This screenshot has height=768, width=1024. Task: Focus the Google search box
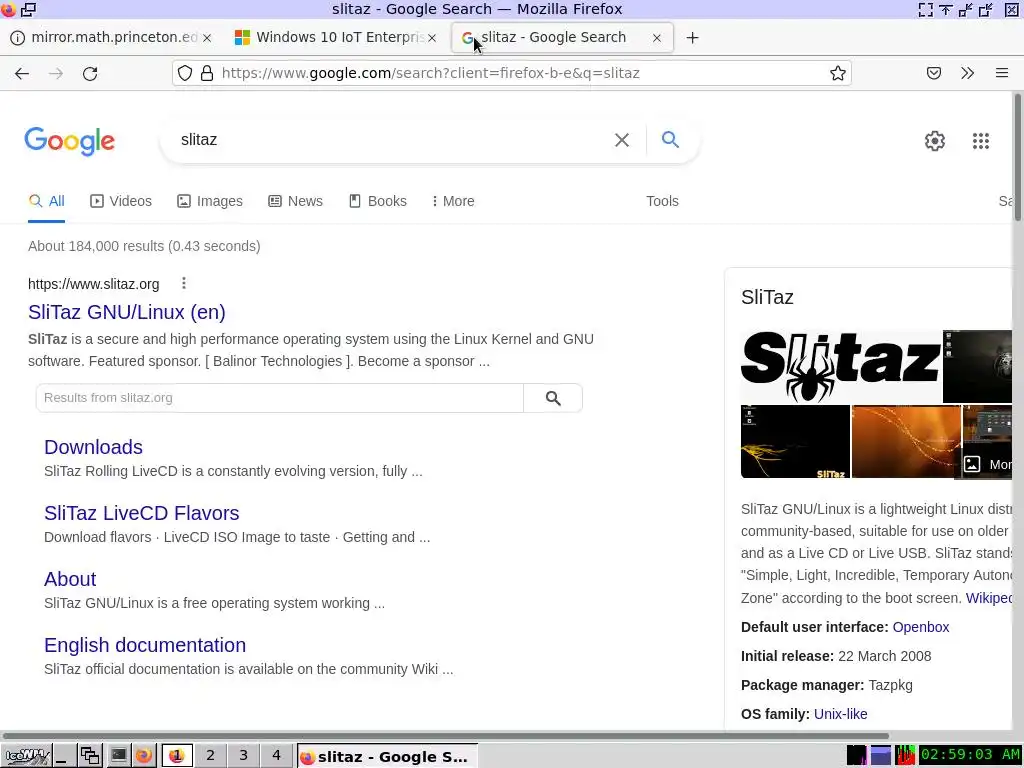[x=392, y=140]
